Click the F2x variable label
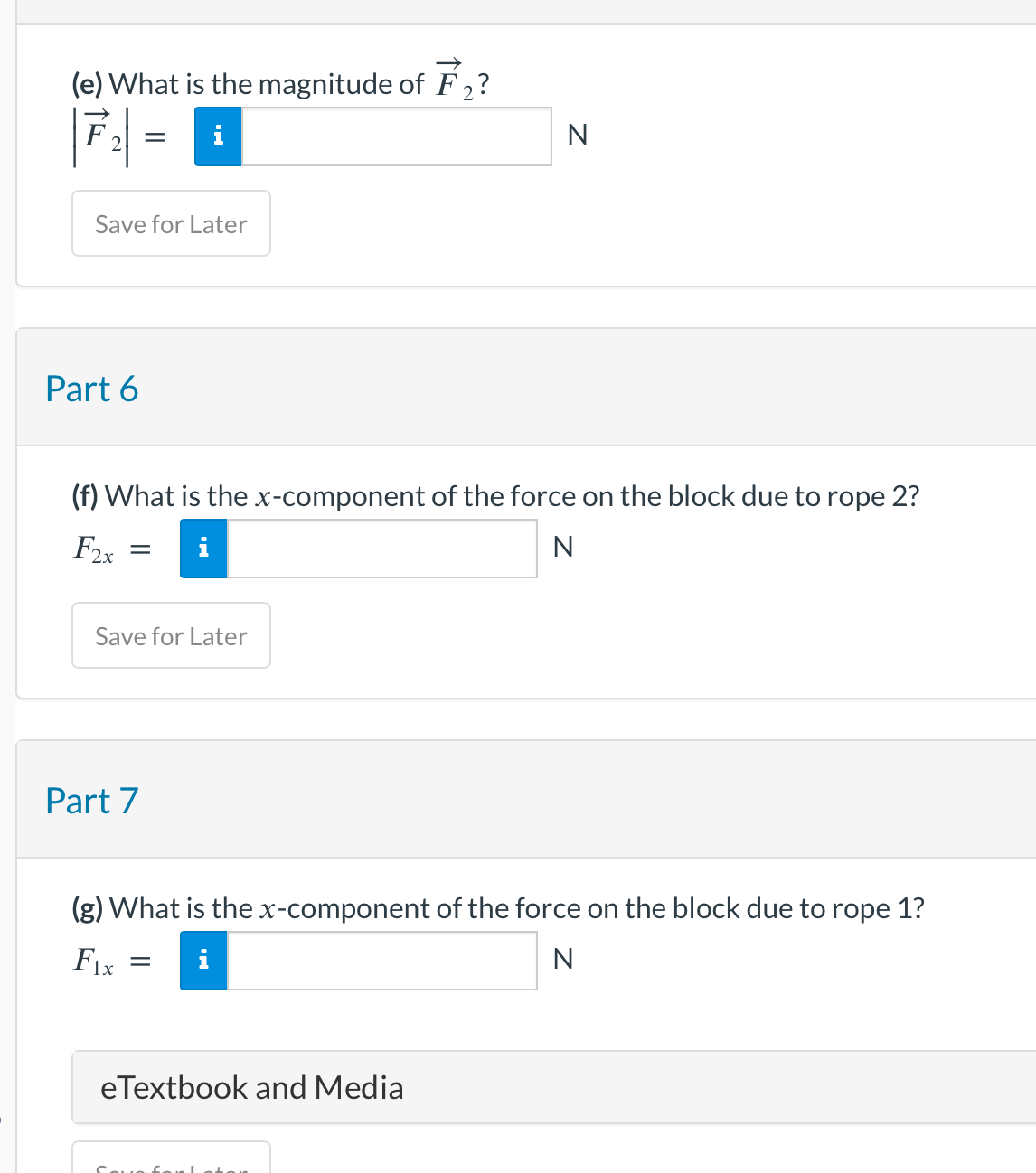The image size is (1036, 1173). pyautogui.click(x=93, y=549)
